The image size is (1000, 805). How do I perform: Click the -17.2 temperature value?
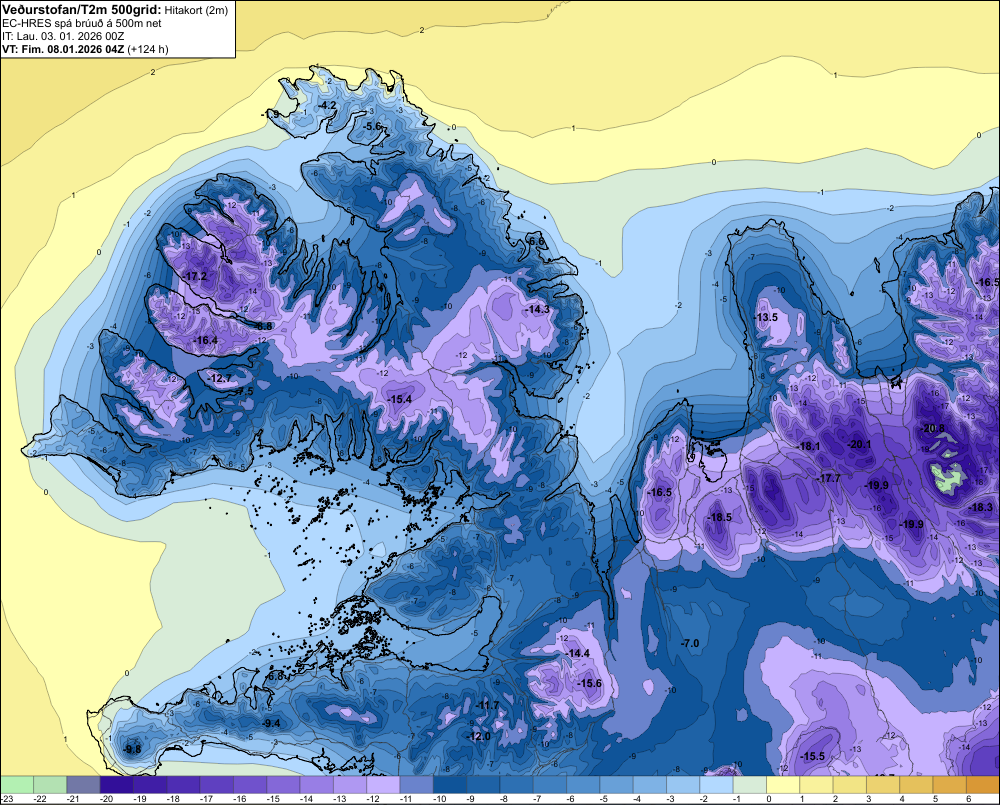coord(195,276)
